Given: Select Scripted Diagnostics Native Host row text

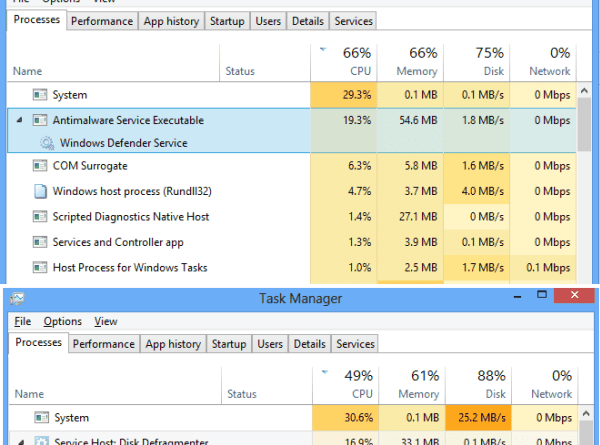Looking at the screenshot, I should 131,217.
